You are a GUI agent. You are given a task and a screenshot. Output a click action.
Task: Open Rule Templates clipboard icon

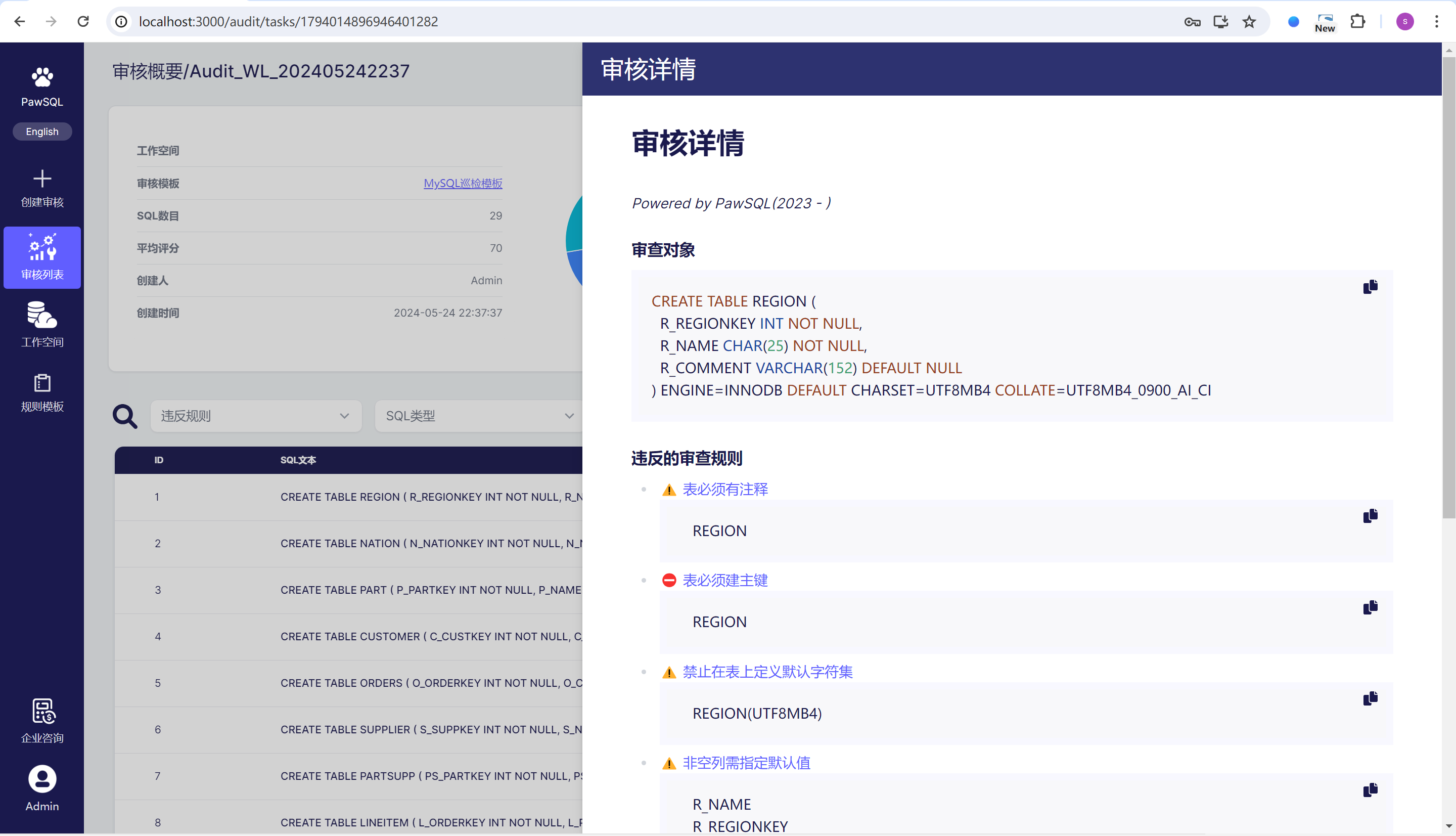tap(42, 383)
